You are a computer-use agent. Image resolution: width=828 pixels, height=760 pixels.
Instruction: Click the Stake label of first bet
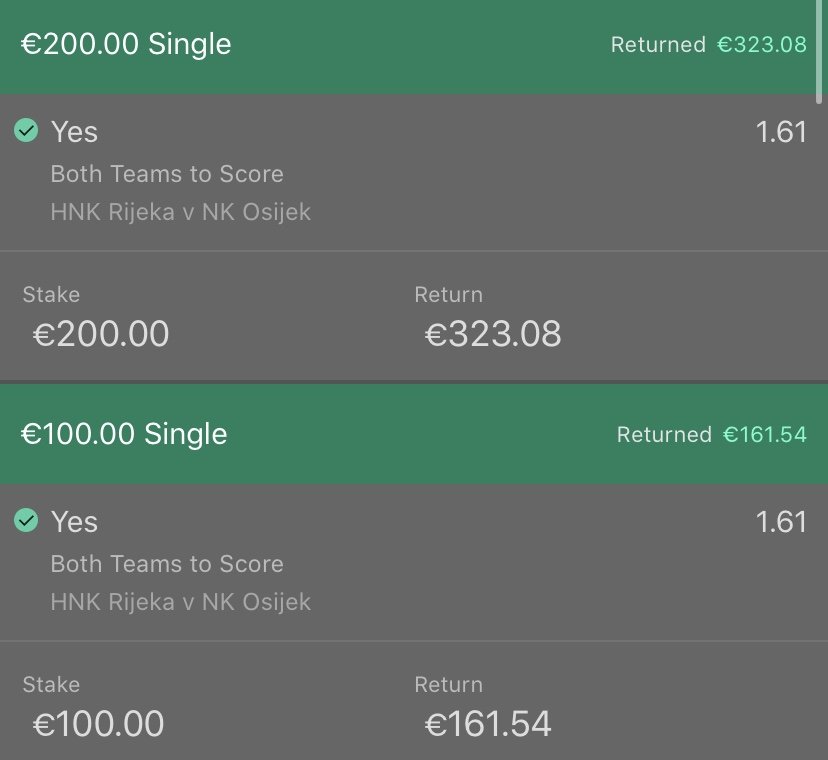coord(51,295)
